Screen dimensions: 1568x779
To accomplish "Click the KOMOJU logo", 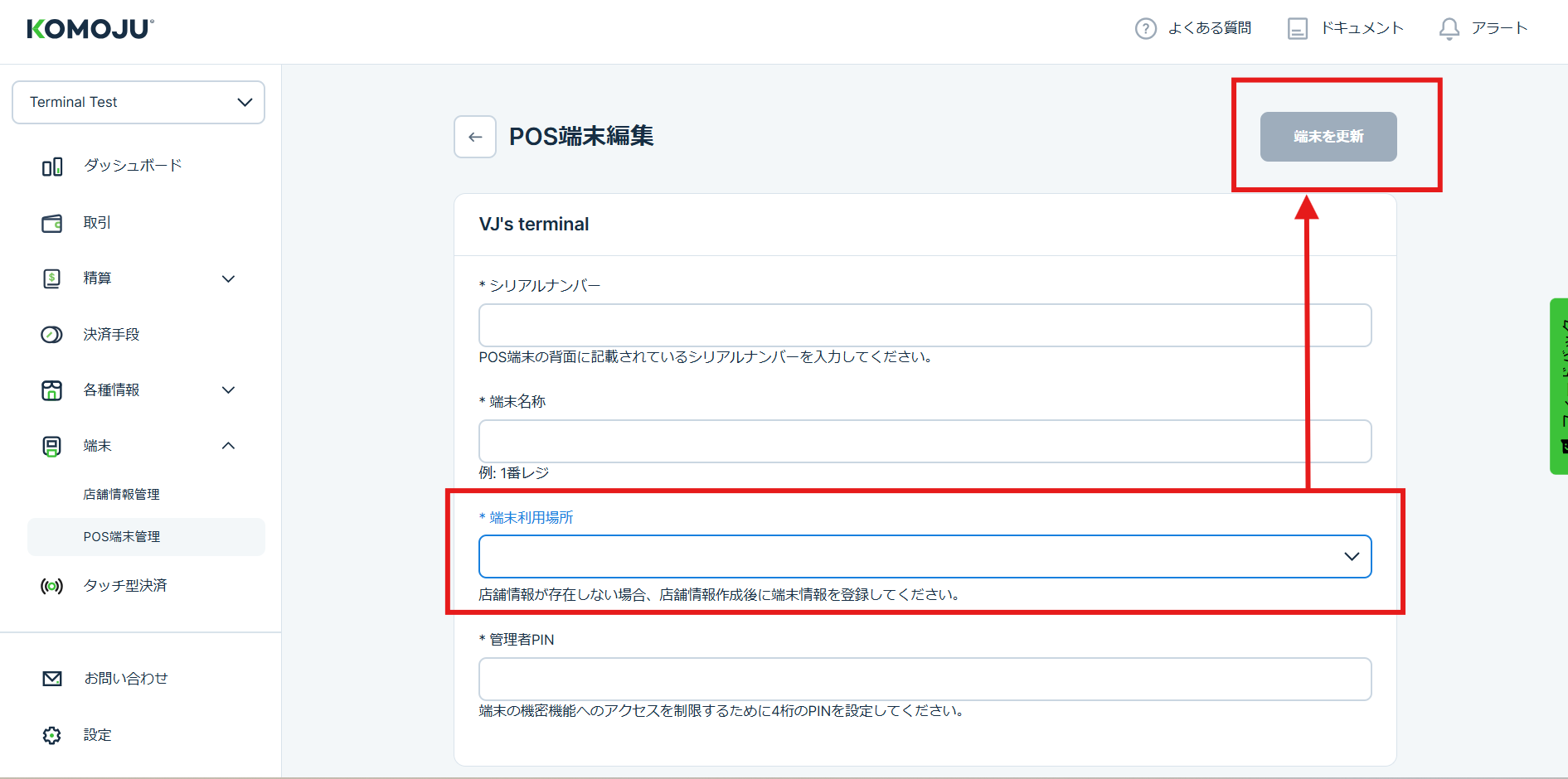I will [90, 29].
